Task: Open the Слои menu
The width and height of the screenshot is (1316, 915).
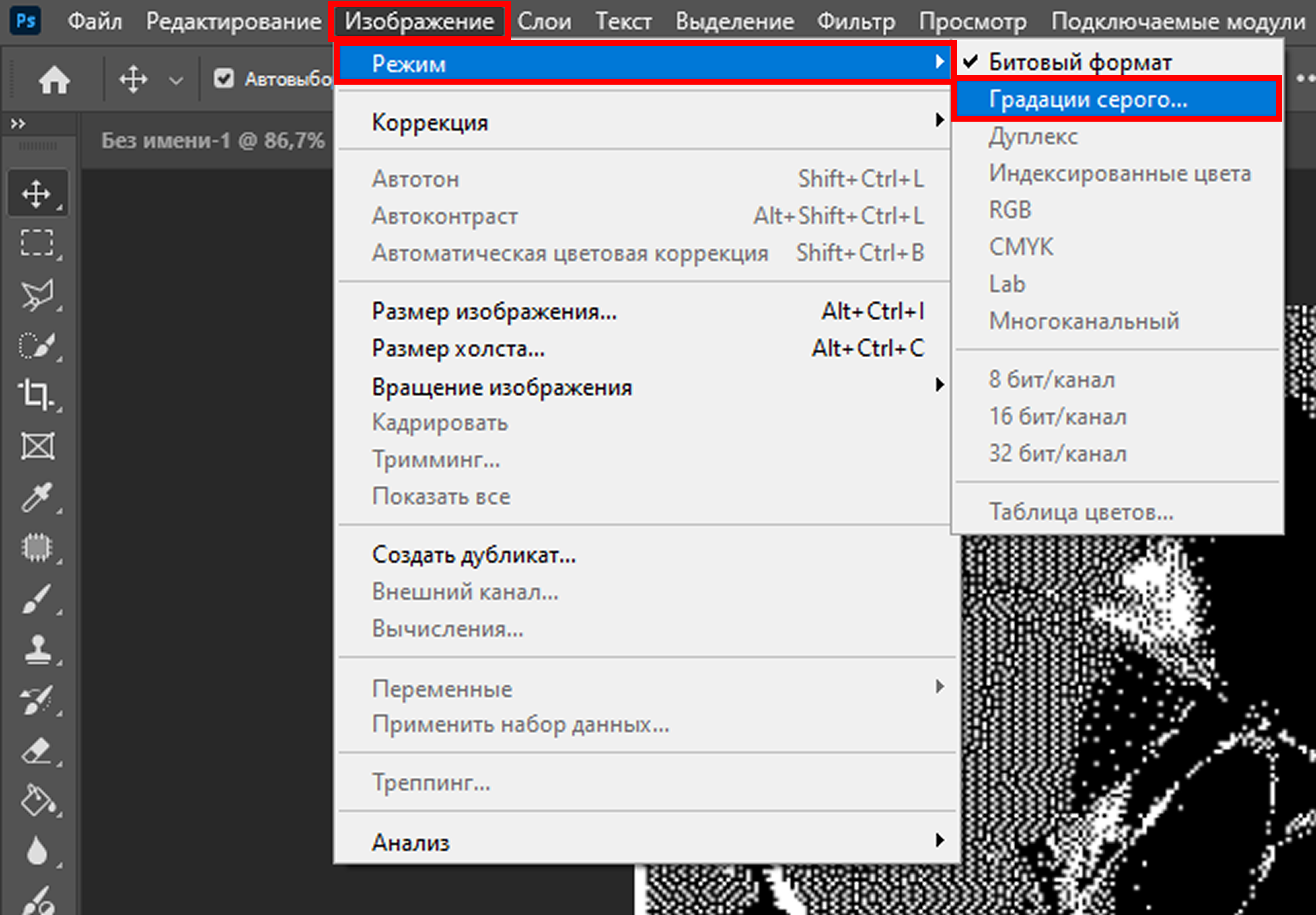Action: pyautogui.click(x=545, y=21)
